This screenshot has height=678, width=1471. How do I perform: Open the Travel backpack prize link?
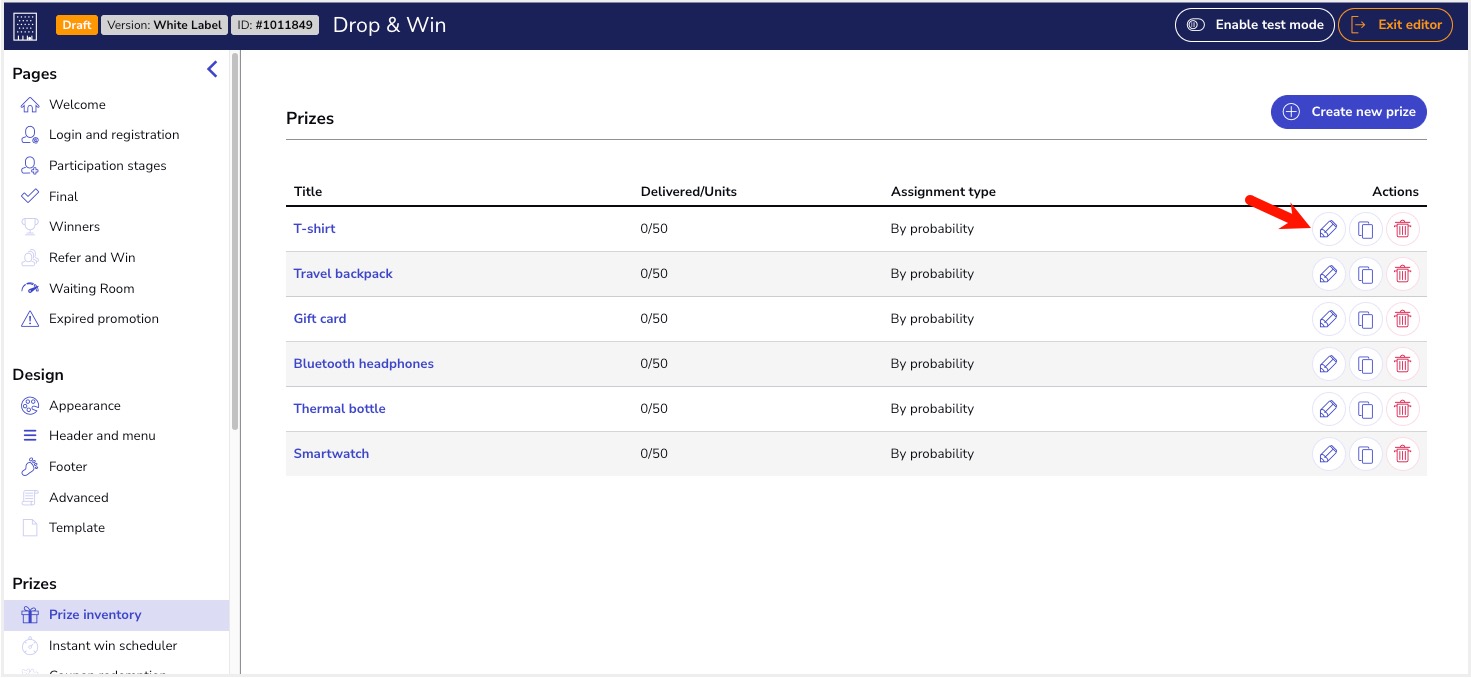(343, 274)
